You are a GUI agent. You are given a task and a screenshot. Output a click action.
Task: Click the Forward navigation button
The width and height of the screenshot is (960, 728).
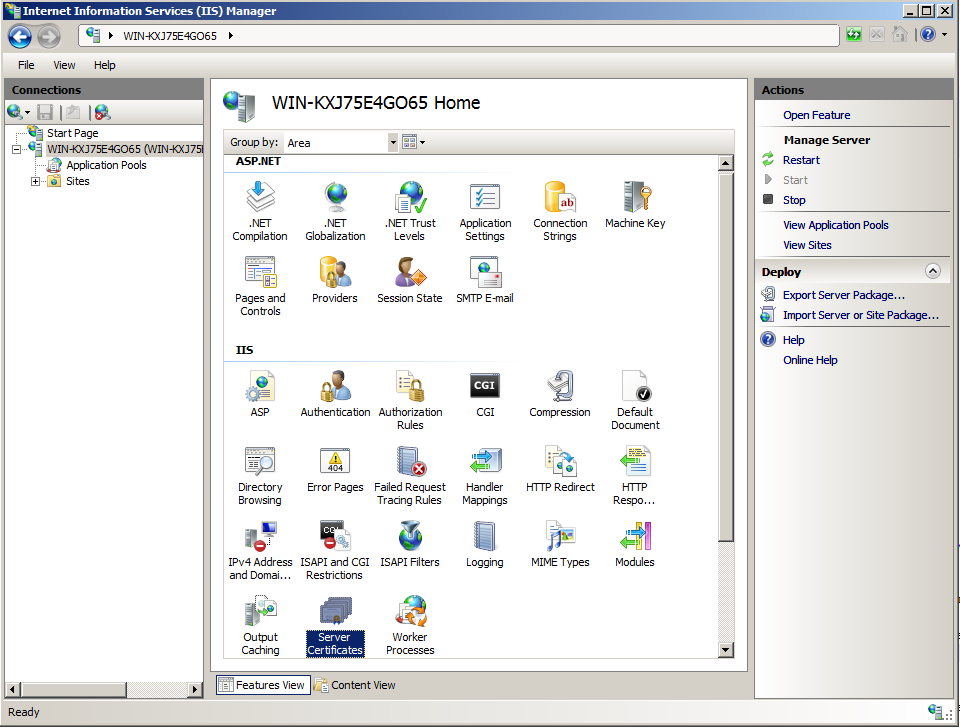click(x=49, y=37)
